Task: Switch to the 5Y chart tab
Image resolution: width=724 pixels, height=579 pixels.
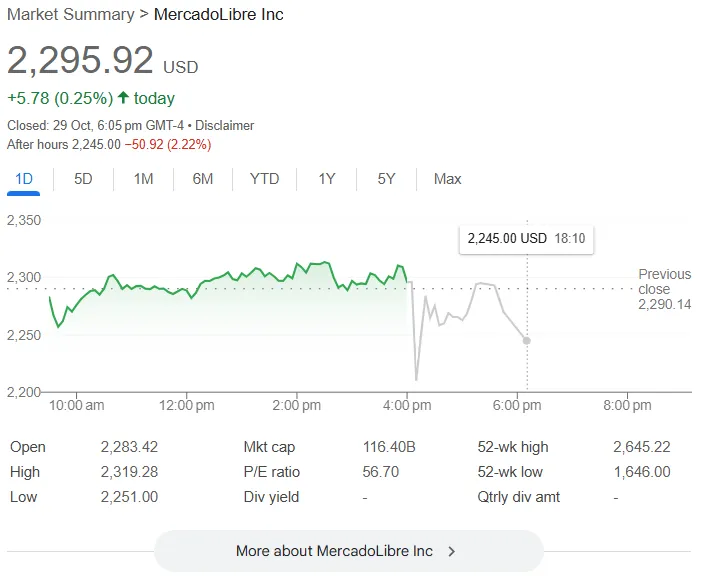Action: (387, 179)
